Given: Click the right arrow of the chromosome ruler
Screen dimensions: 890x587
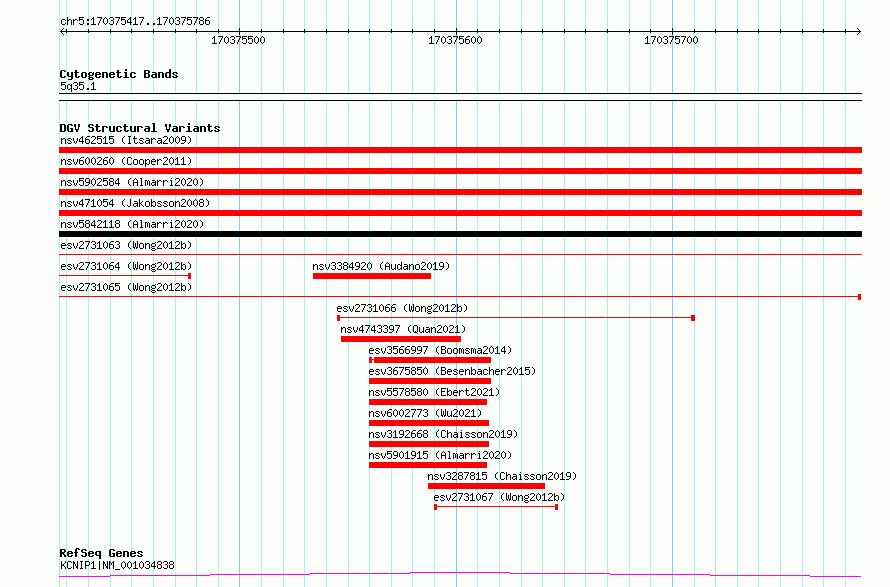Looking at the screenshot, I should 858,32.
